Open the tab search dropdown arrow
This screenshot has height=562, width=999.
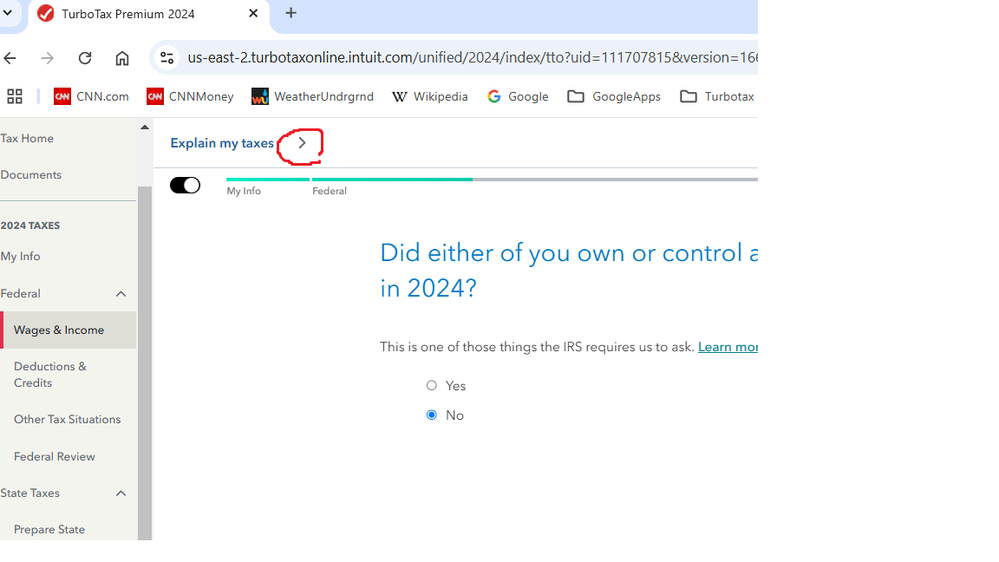(x=8, y=13)
